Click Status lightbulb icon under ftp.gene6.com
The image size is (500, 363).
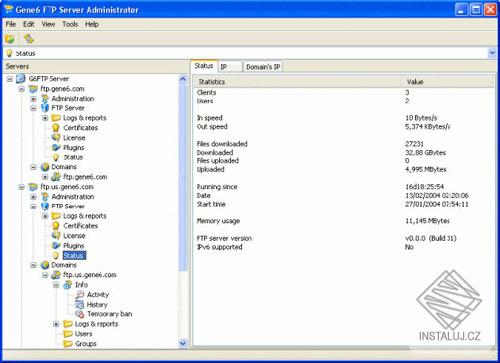(56, 157)
